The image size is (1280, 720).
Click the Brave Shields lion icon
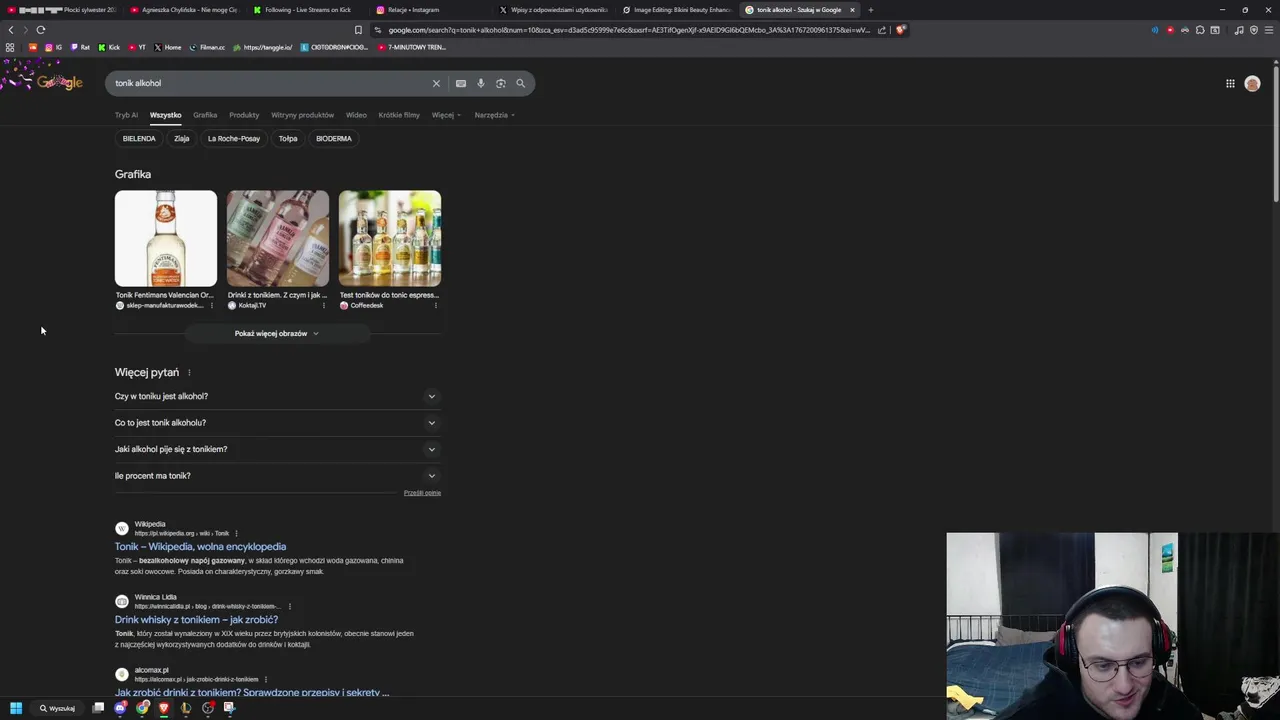click(x=900, y=30)
